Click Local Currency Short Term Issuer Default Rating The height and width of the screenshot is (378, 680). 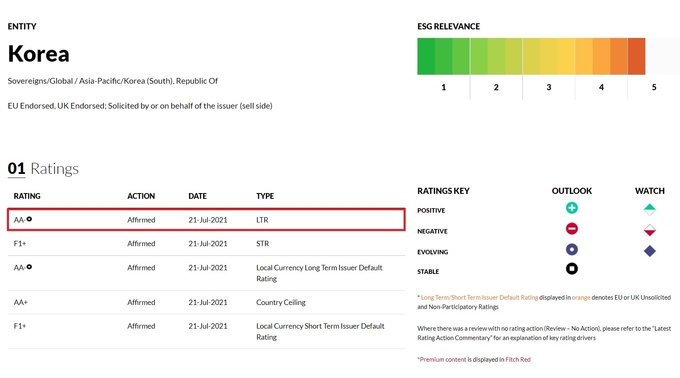pyautogui.click(x=320, y=331)
